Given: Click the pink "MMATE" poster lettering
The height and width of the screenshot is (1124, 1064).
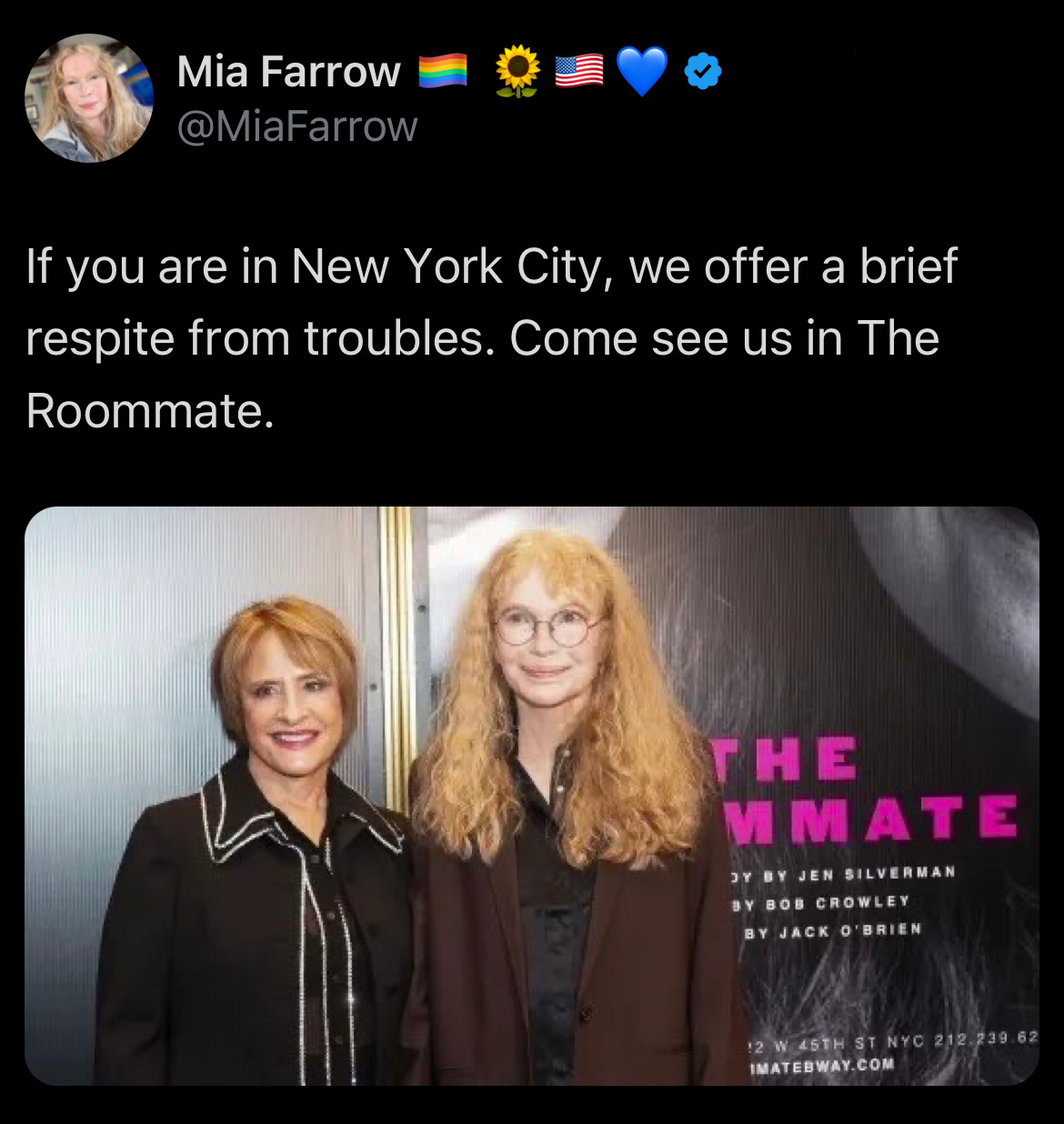Looking at the screenshot, I should (x=871, y=818).
